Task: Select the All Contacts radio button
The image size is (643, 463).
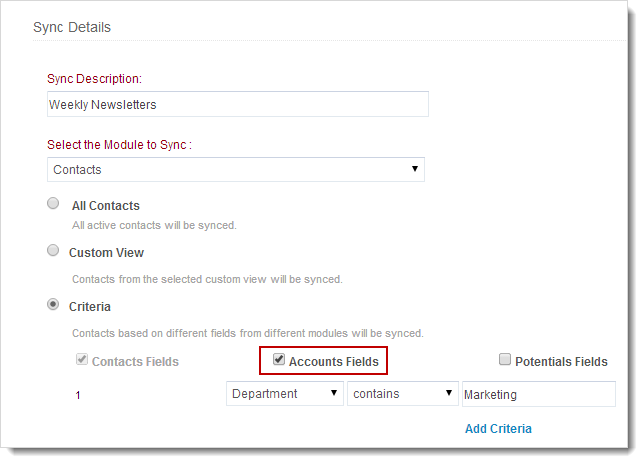Action: pos(54,204)
